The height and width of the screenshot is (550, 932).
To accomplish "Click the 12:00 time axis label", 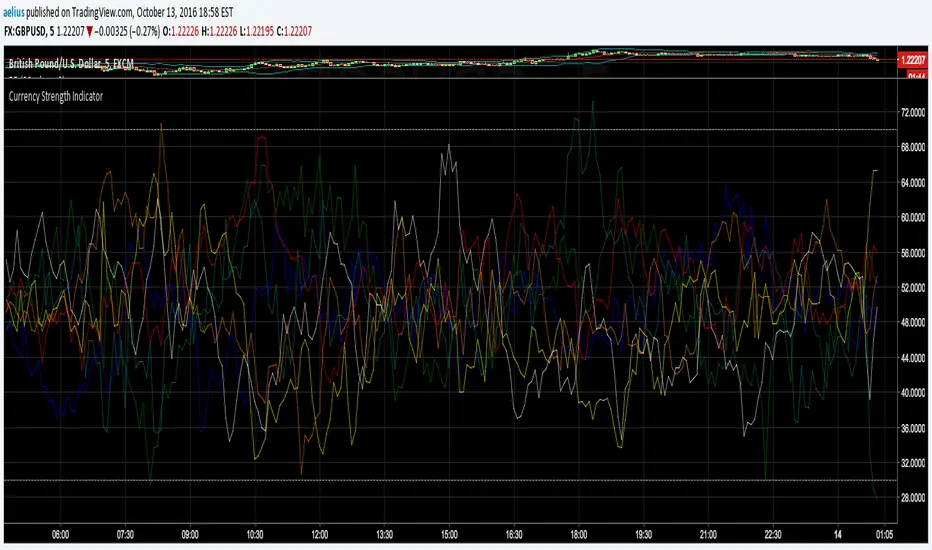I will pyautogui.click(x=321, y=535).
